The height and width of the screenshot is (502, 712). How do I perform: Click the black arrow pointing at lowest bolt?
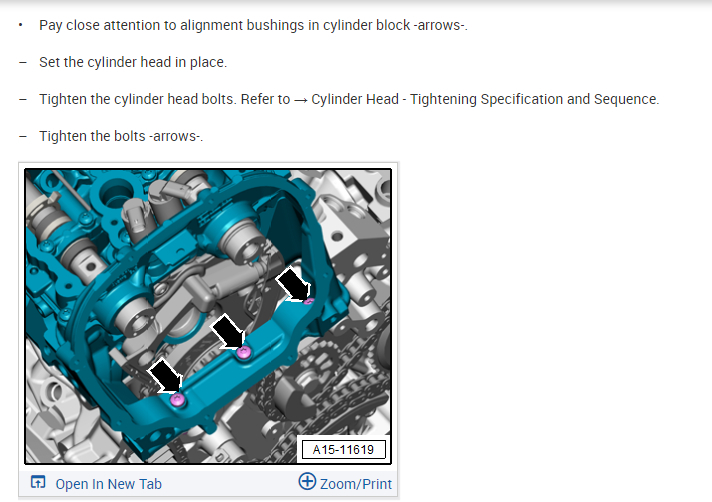point(166,375)
